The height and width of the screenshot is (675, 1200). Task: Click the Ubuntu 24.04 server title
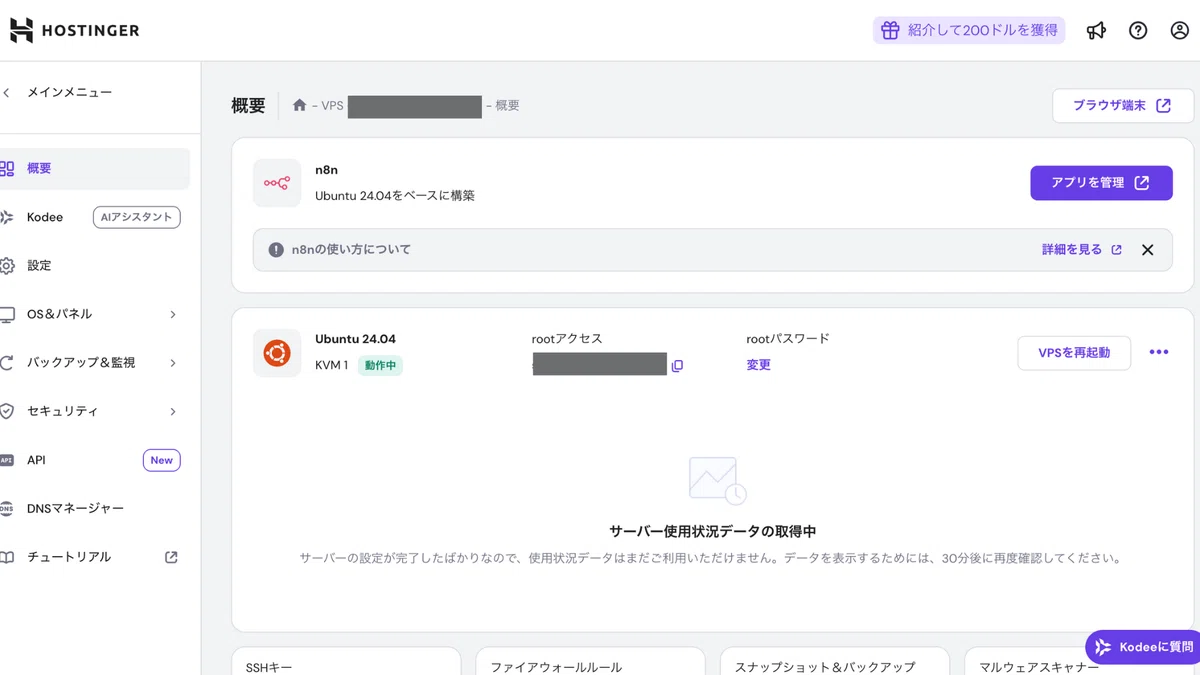(355, 339)
